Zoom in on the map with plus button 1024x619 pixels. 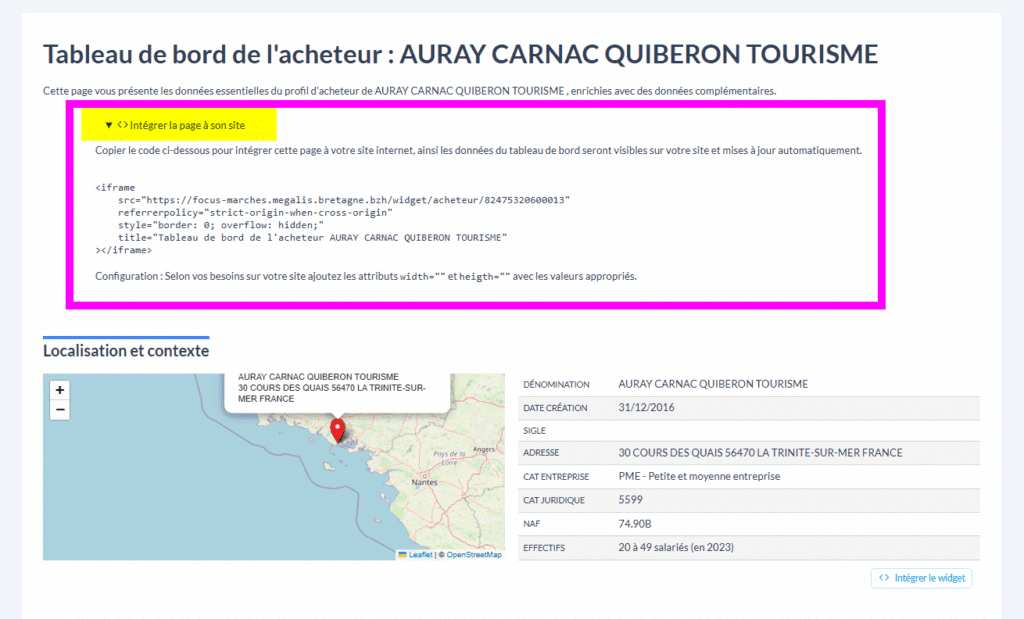pos(60,390)
